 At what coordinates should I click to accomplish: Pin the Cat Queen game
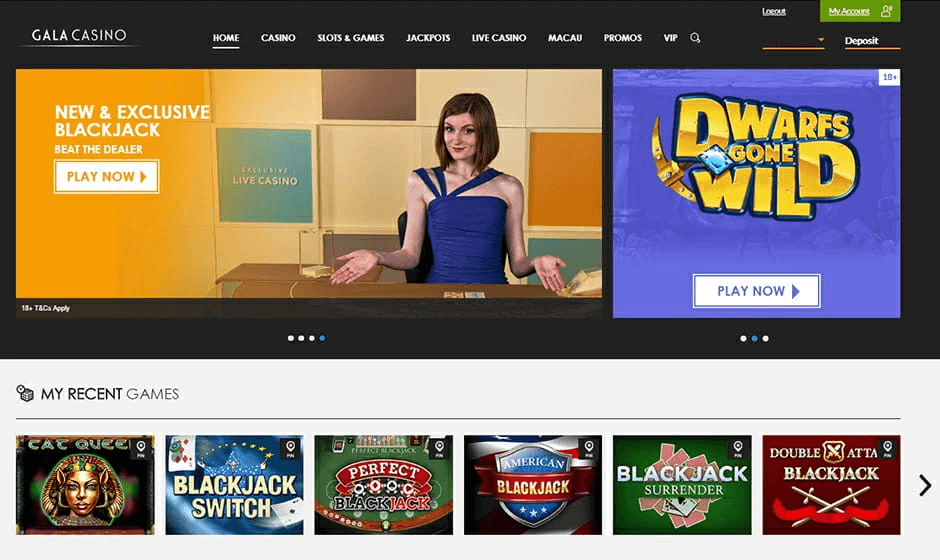[141, 447]
